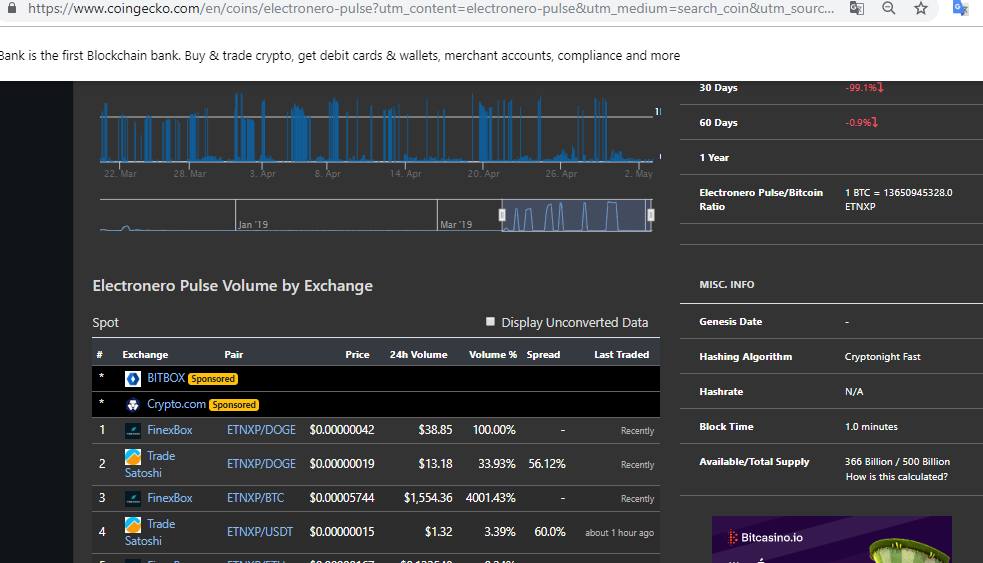This screenshot has width=983, height=563.
Task: Click the FinexBox logo in row 1
Action: point(133,431)
